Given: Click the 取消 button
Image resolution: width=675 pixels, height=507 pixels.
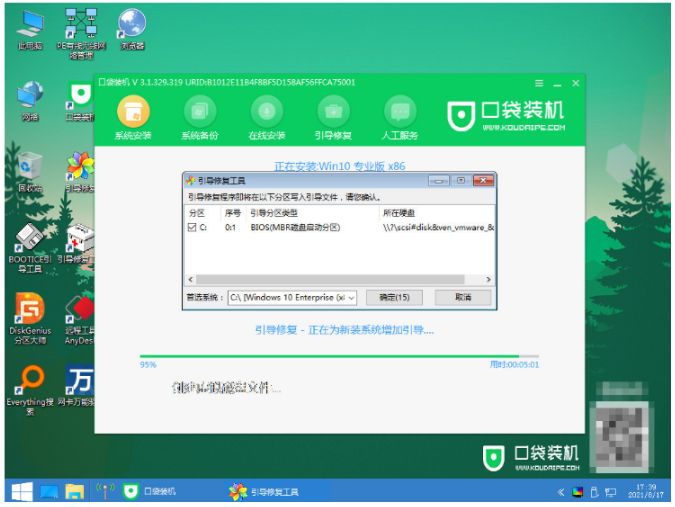Looking at the screenshot, I should click(x=462, y=298).
